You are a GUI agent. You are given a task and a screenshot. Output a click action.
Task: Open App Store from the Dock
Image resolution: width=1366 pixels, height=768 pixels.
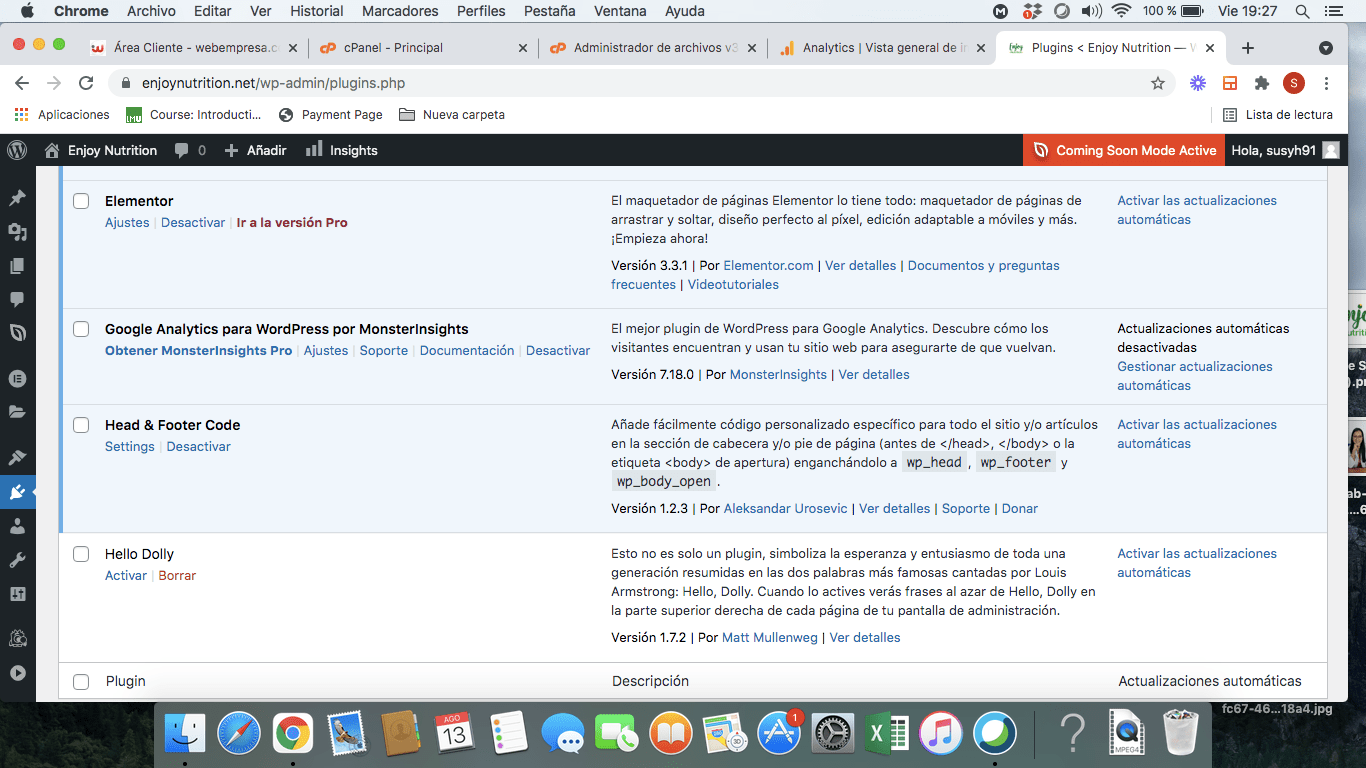pos(779,734)
